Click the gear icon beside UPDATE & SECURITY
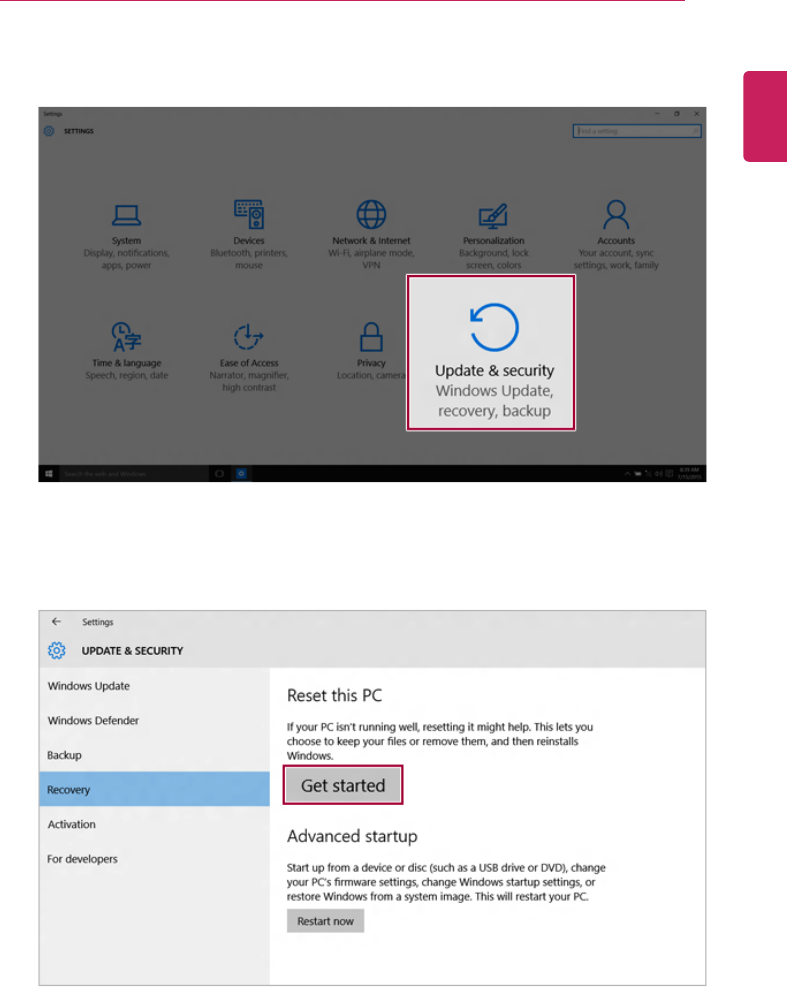This screenshot has width=787, height=1008. tap(57, 651)
